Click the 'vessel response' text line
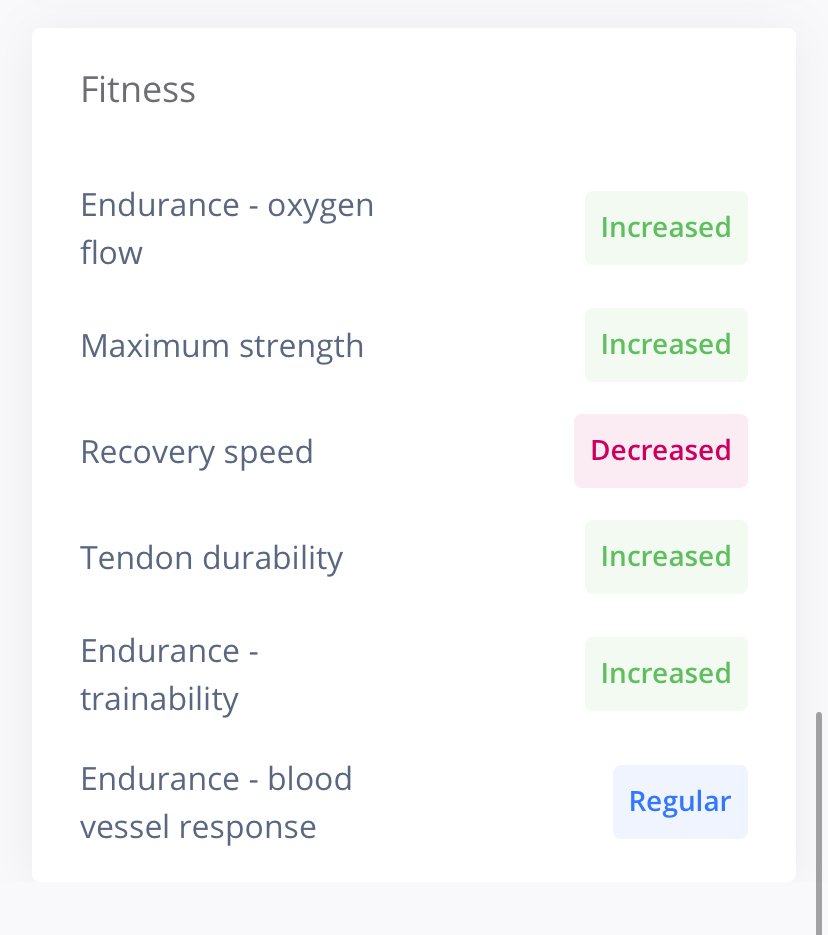Screen dimensions: 828x935 198,827
